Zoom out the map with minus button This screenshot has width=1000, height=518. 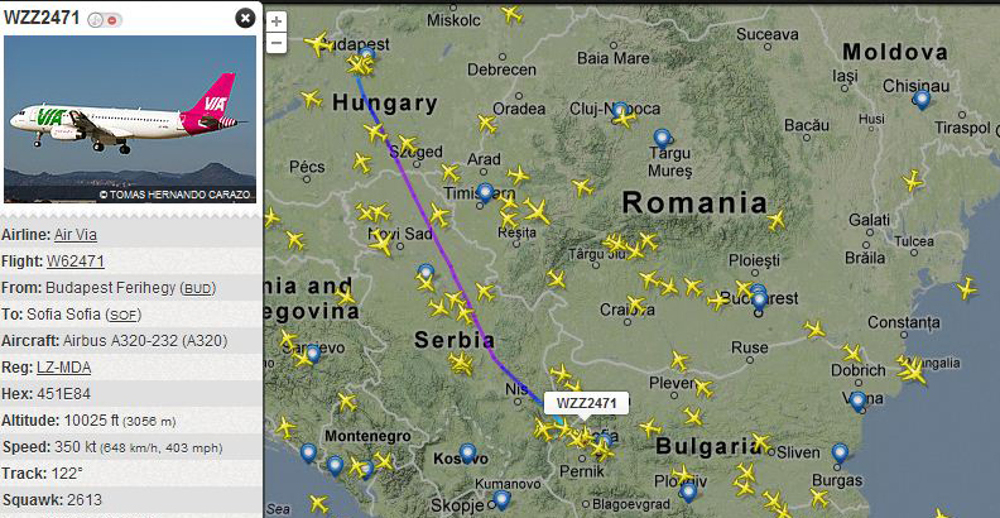[276, 43]
